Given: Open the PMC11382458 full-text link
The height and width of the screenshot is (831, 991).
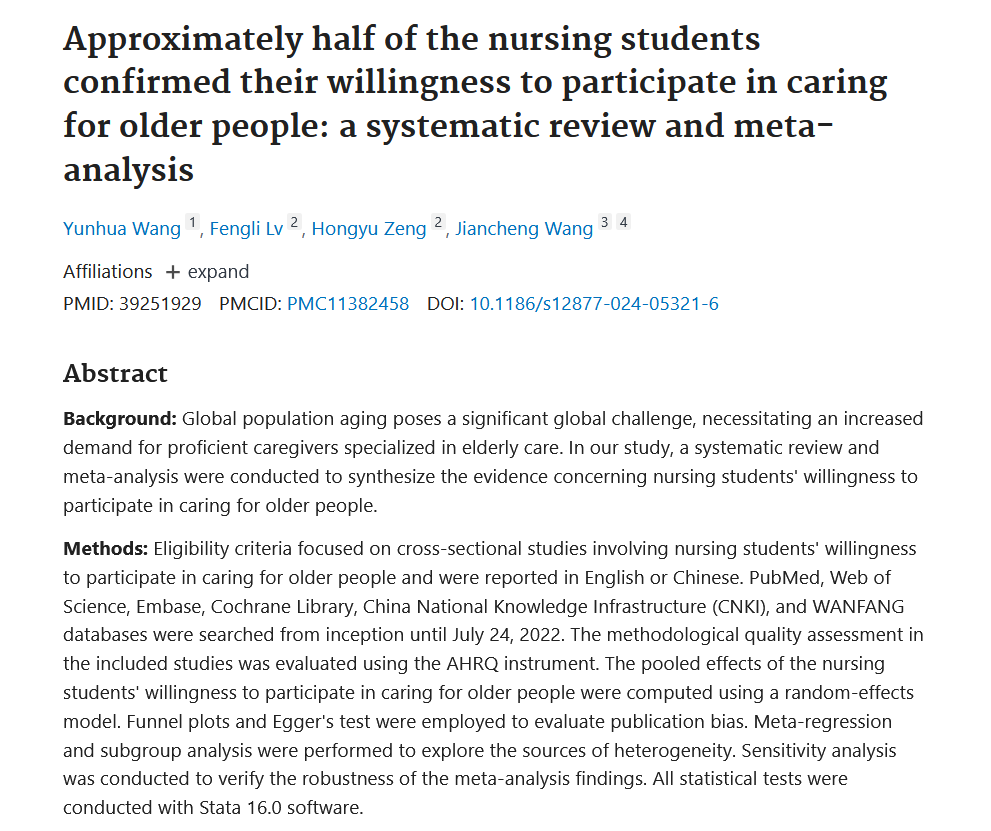Looking at the screenshot, I should tap(348, 304).
